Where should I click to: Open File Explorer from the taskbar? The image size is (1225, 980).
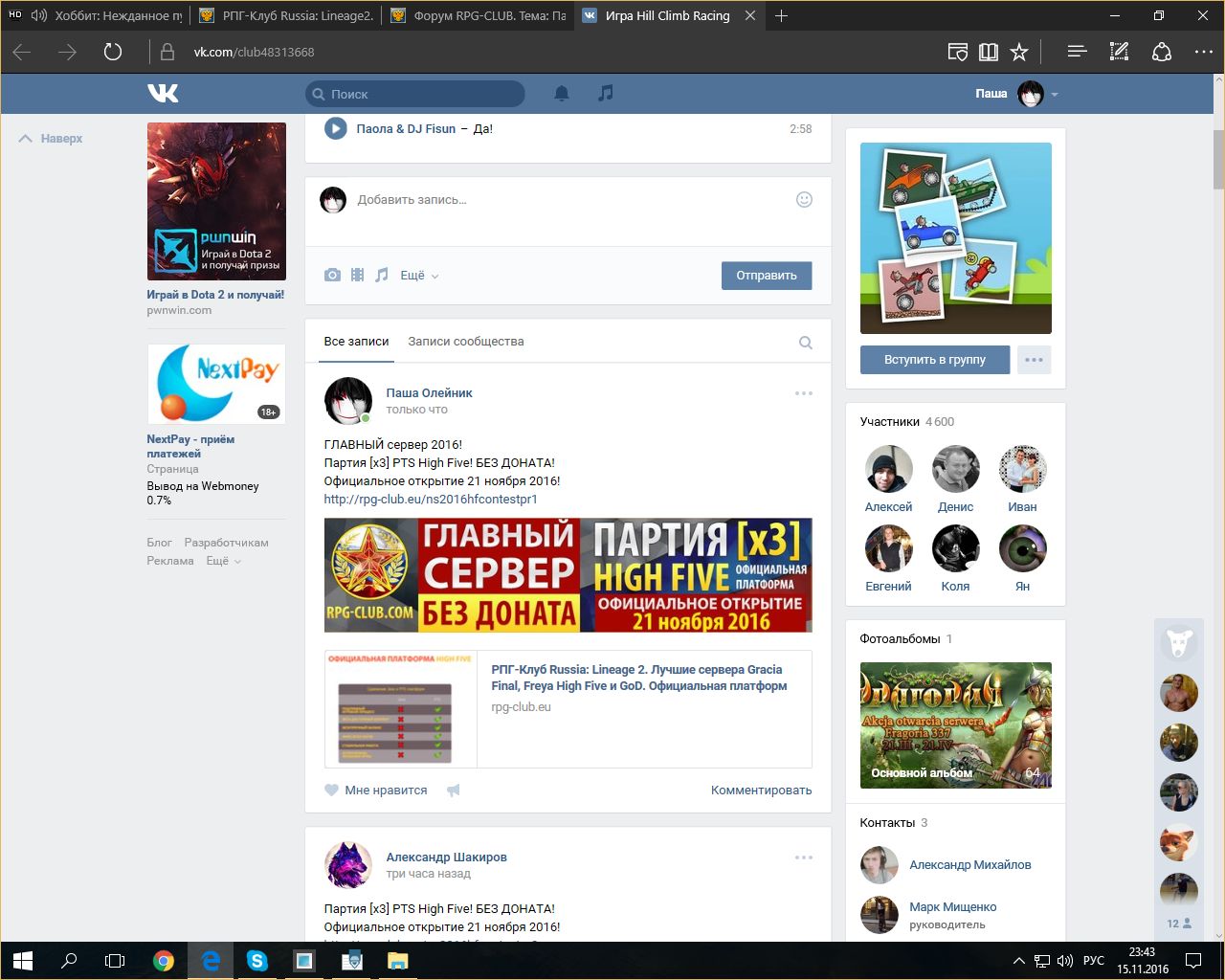pos(397,960)
